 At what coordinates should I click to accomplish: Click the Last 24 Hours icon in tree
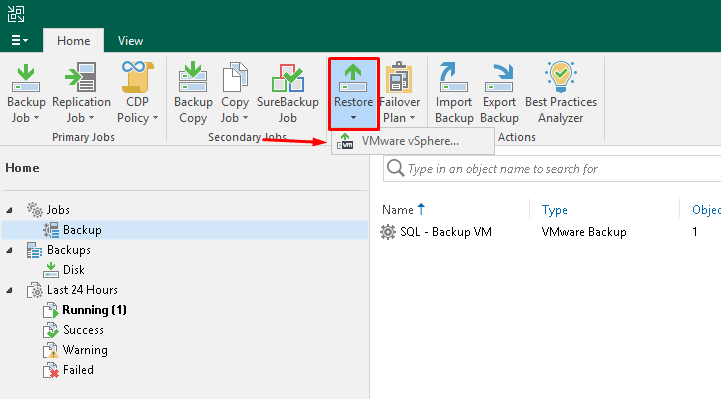click(x=34, y=290)
